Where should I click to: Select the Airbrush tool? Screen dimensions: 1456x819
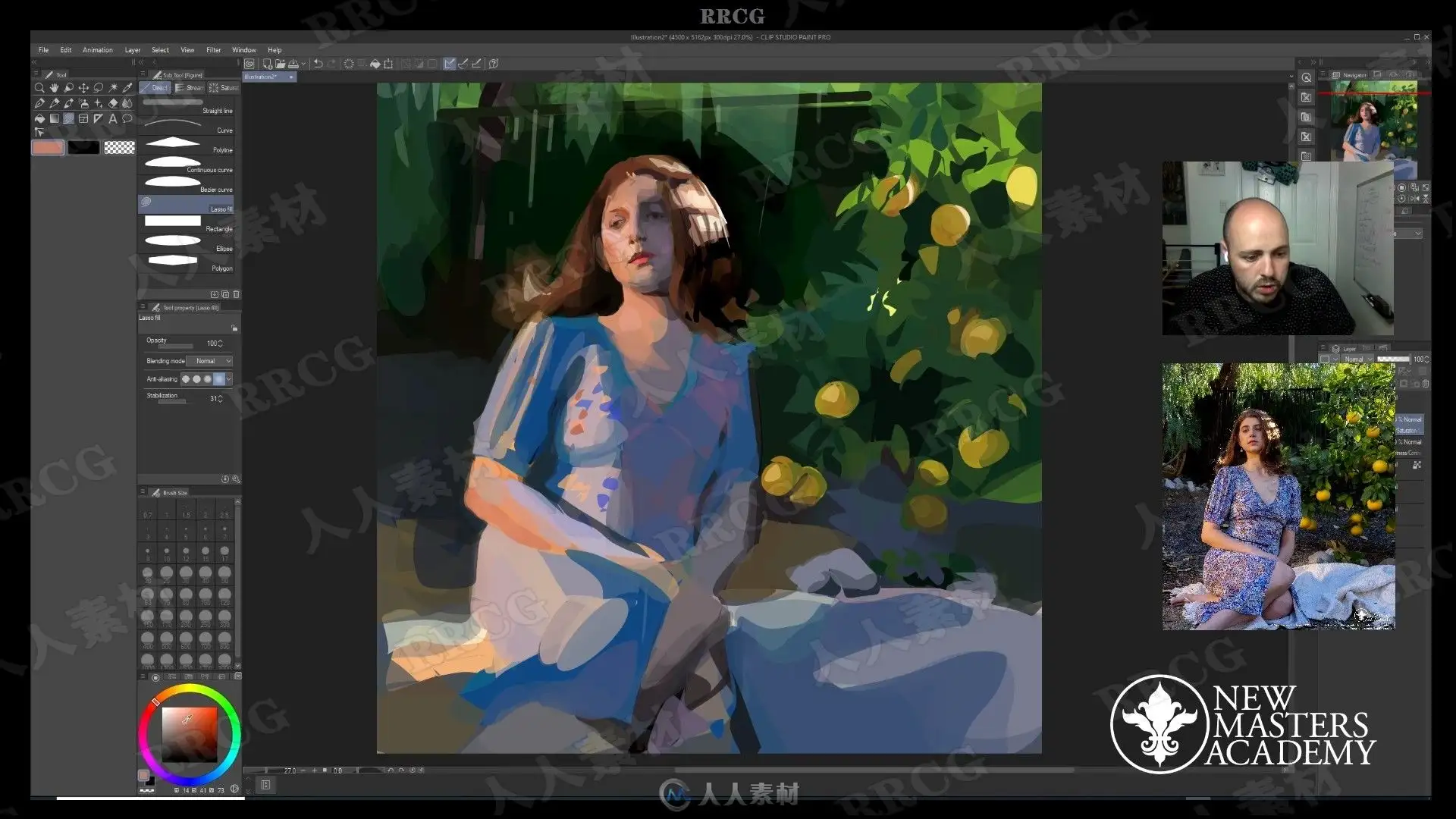coord(83,103)
